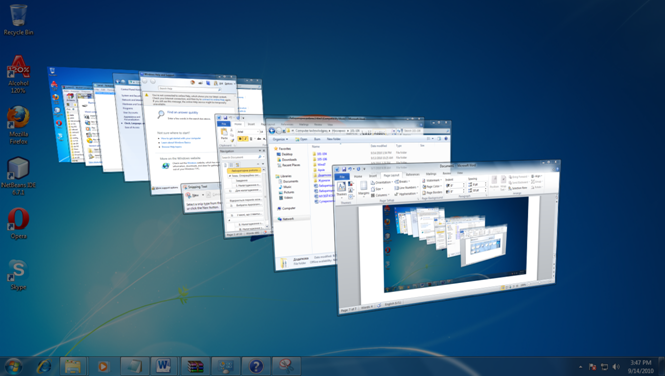
Task: Switch to References tab in front Word window
Action: tap(412, 174)
